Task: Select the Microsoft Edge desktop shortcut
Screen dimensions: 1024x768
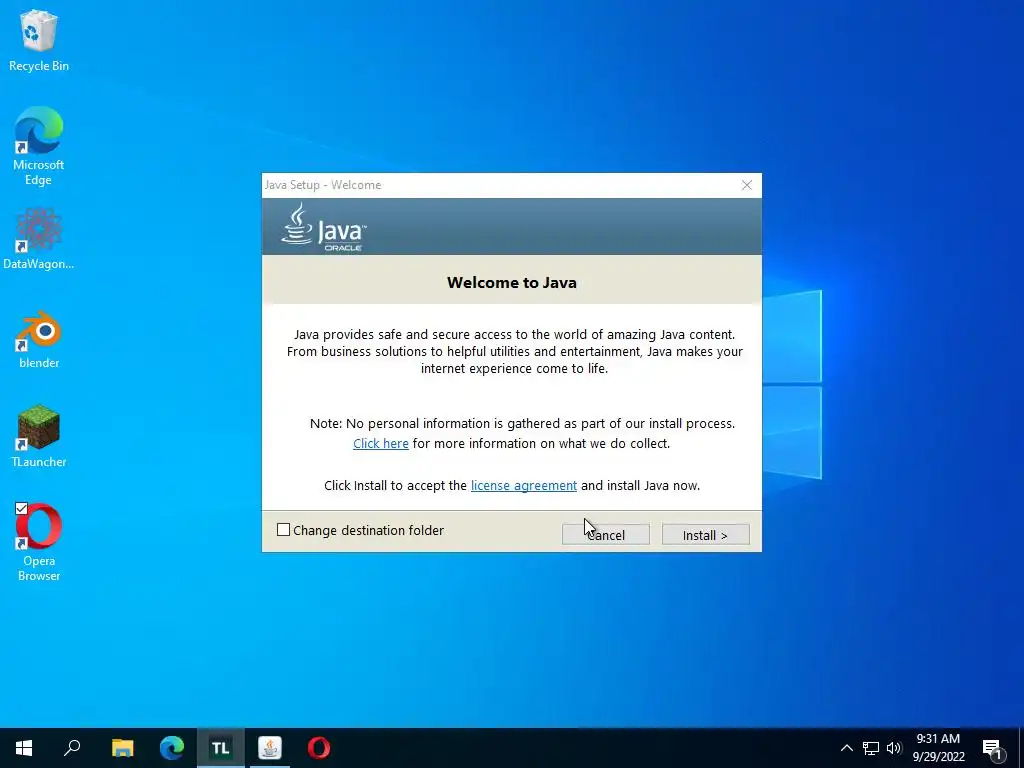Action: (39, 146)
